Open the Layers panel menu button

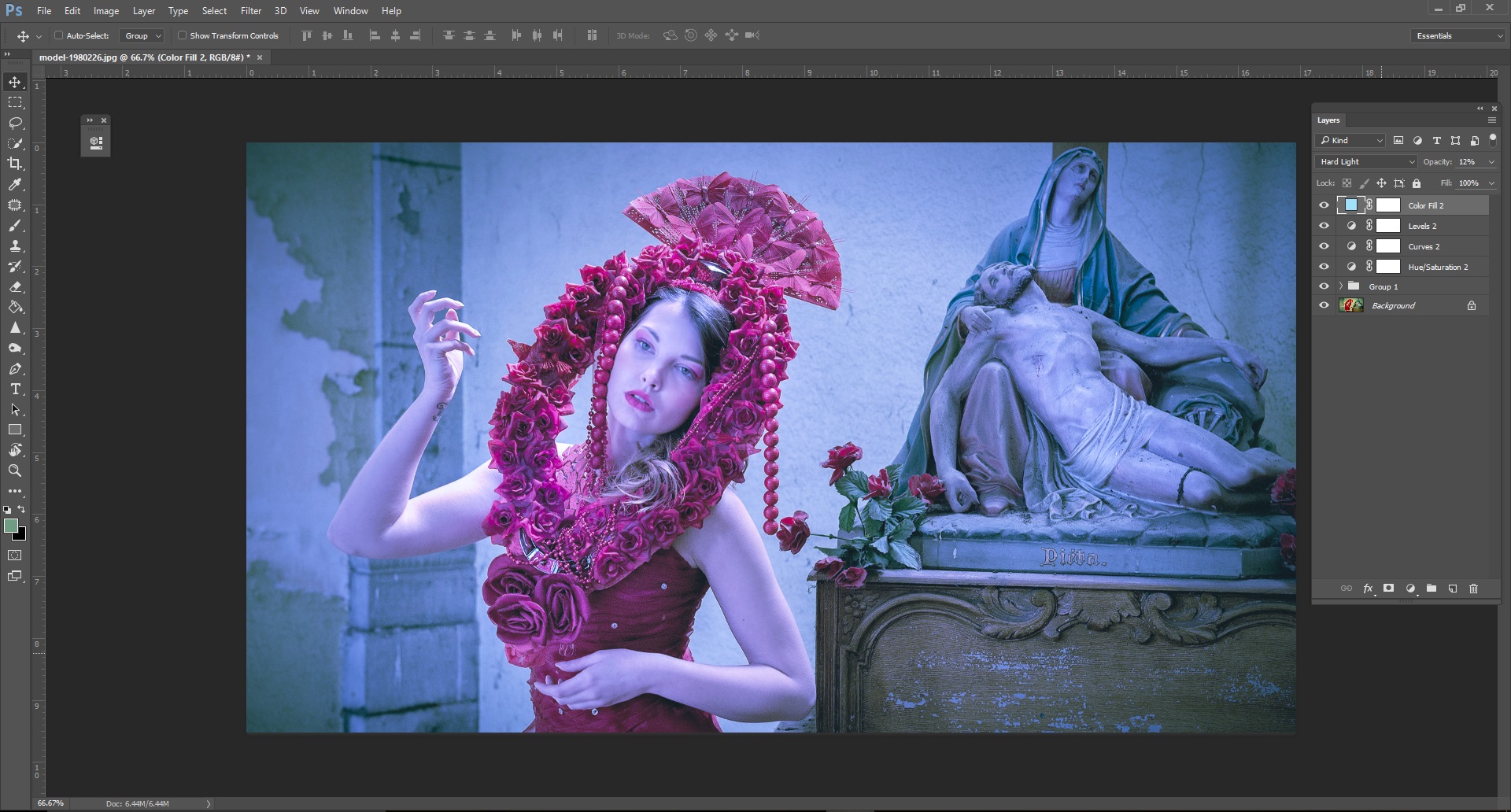click(1492, 120)
